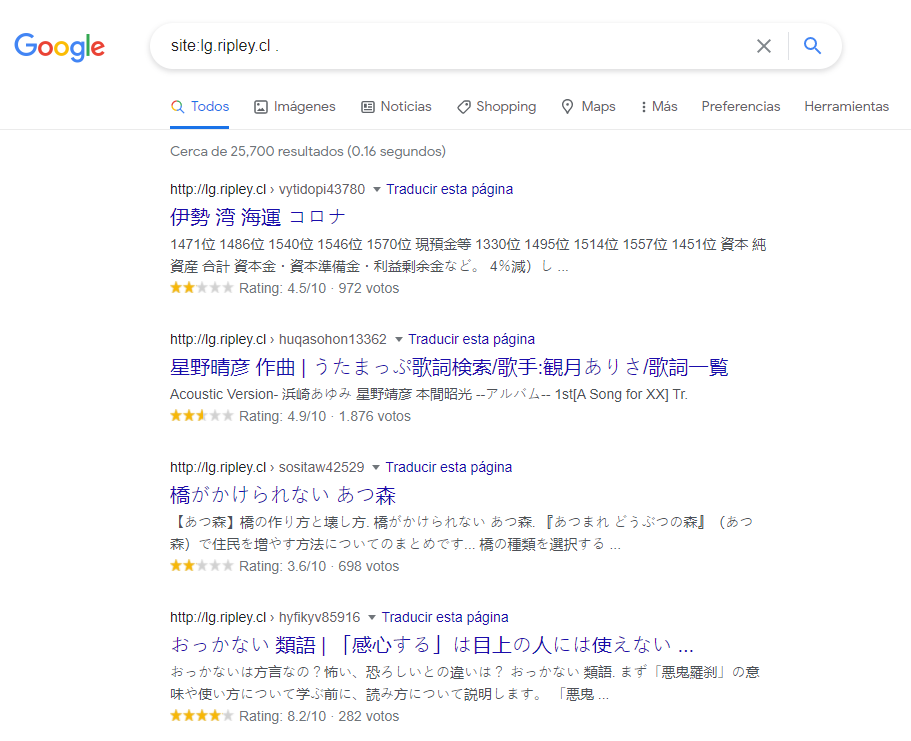Click the snippet starting with 'Acoustic Version-'
The width and height of the screenshot is (911, 741).
coord(429,394)
